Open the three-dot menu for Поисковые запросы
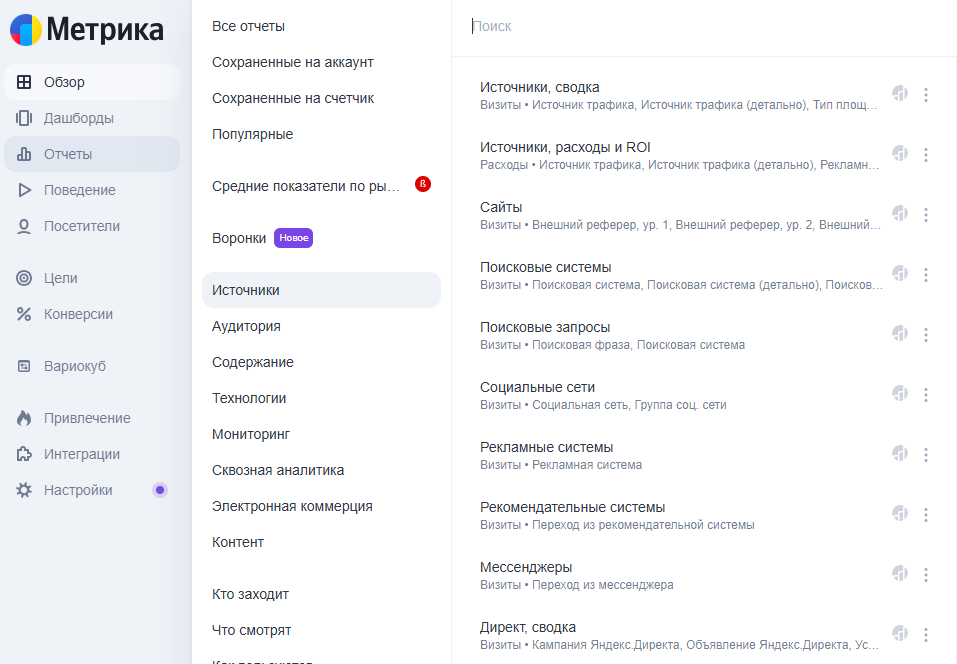The height and width of the screenshot is (664, 957). pyautogui.click(x=926, y=334)
